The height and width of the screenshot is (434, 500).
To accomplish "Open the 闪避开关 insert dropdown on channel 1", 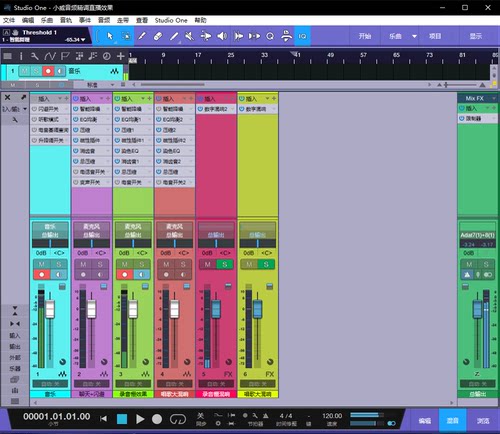I will (66, 109).
